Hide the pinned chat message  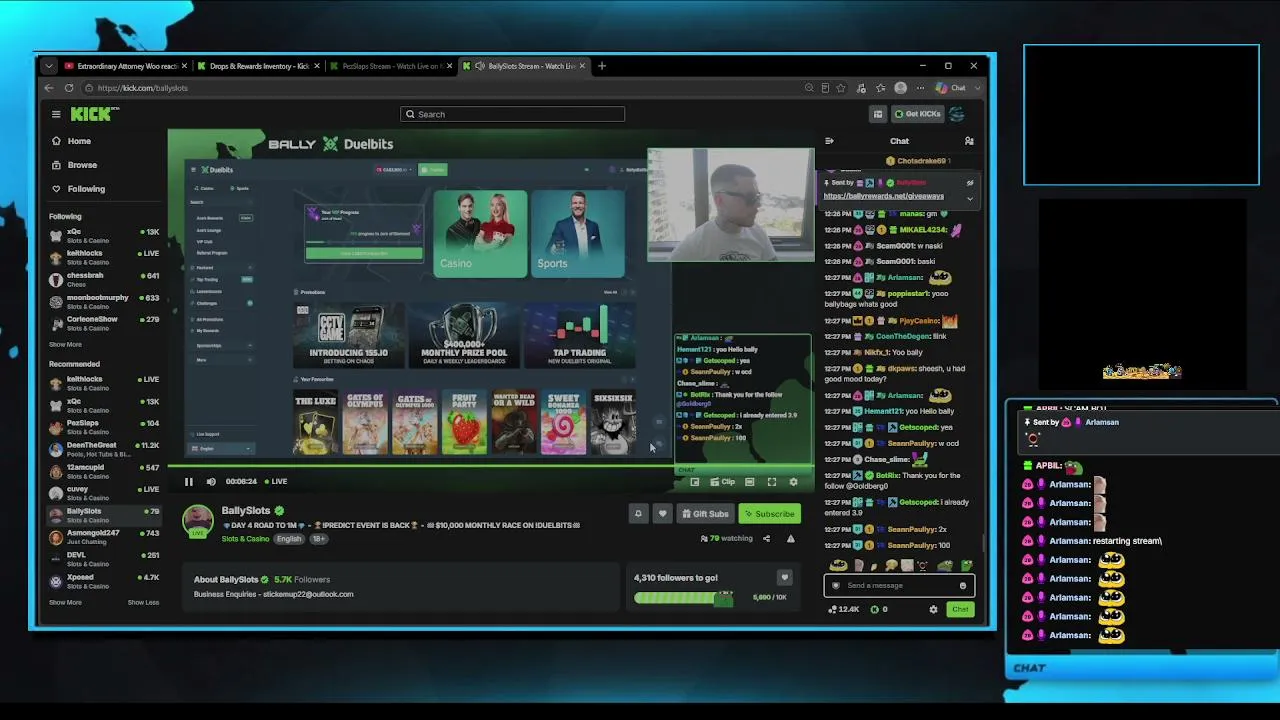(970, 183)
